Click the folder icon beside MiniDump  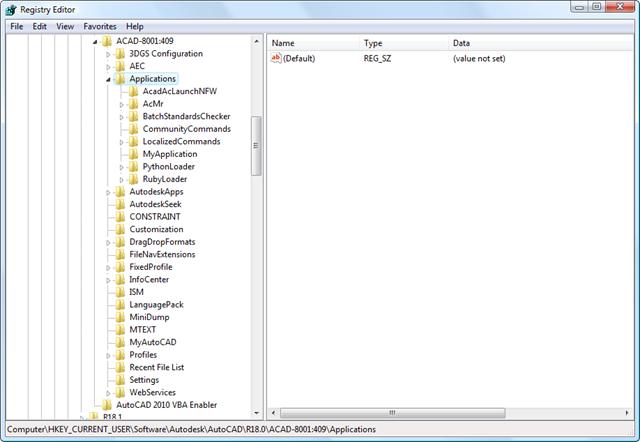(x=121, y=317)
